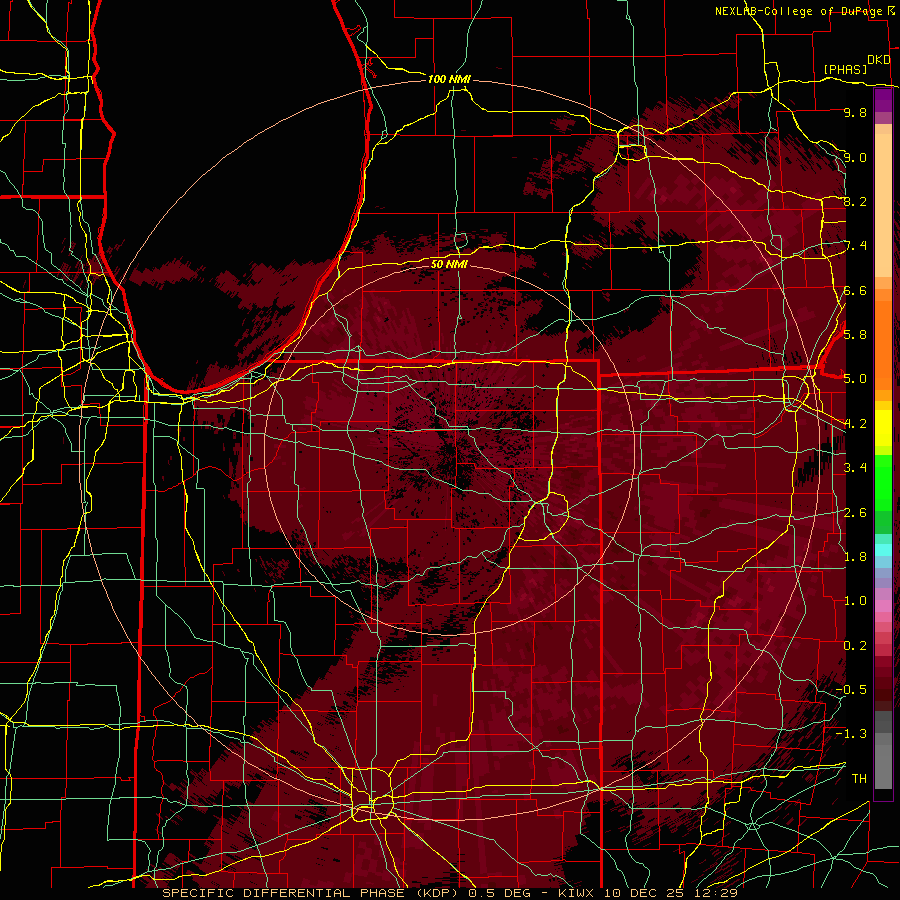Click the purple segment at top of color bar
The width and height of the screenshot is (900, 900).
883,100
